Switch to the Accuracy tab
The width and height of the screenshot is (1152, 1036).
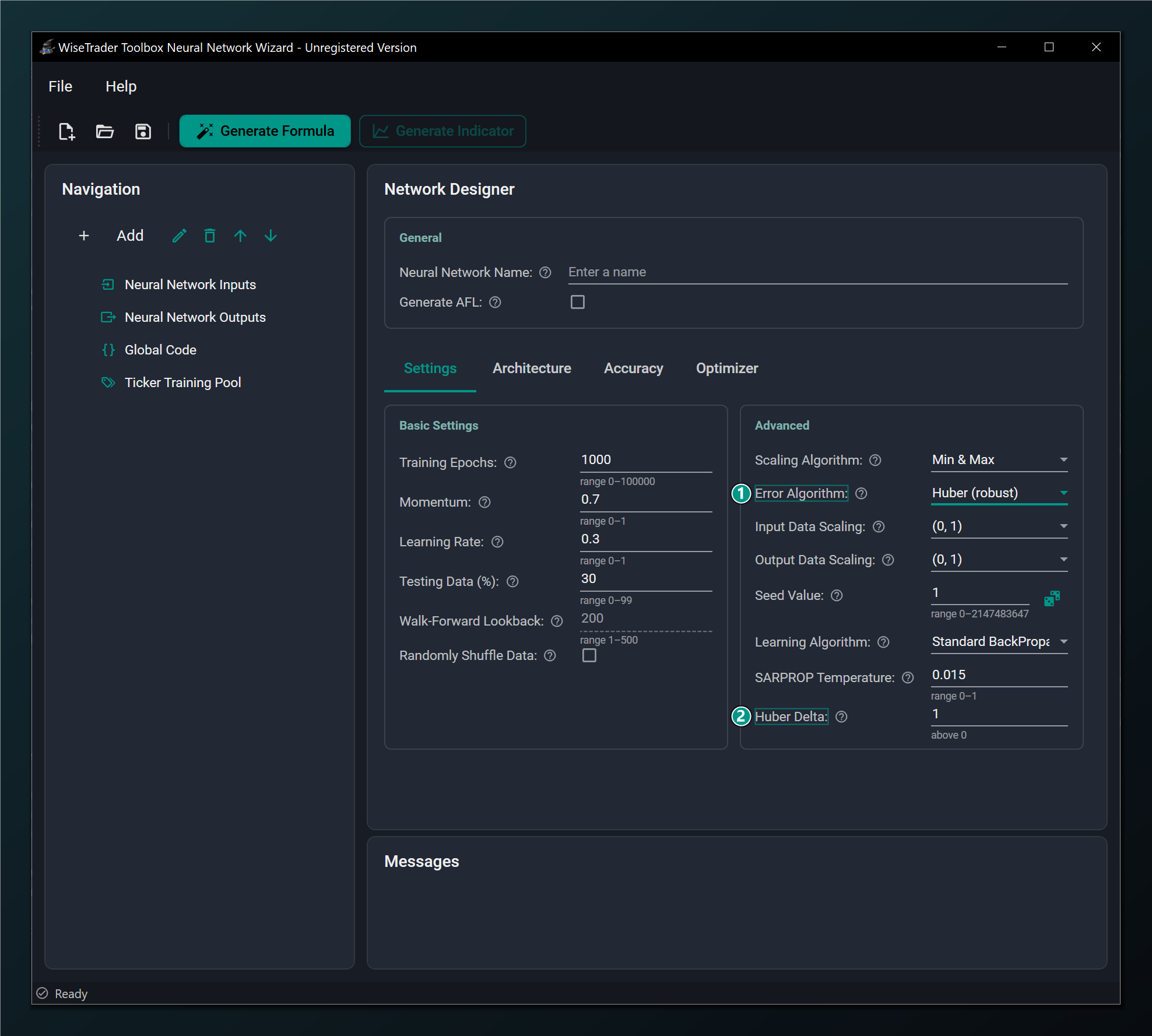coord(633,368)
